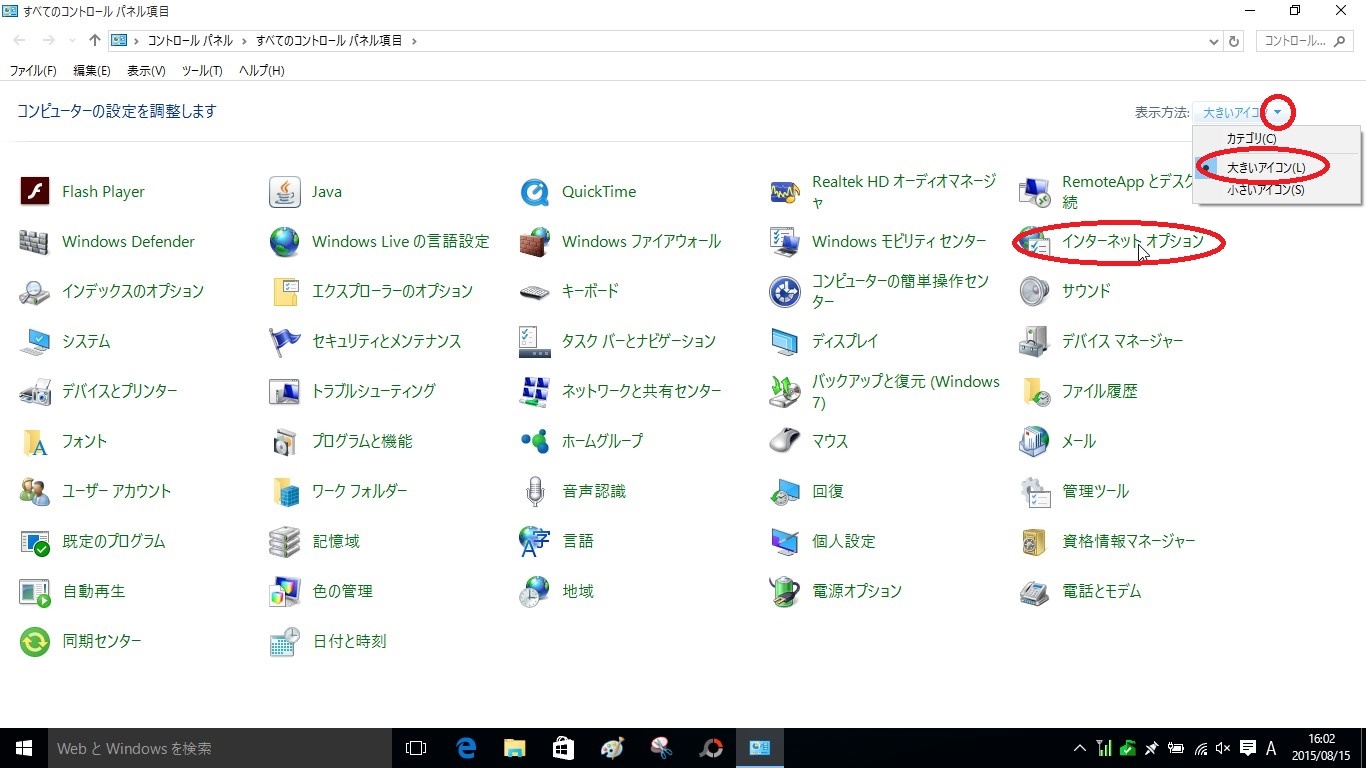
Task: Open マウス settings icon
Action: click(x=785, y=441)
